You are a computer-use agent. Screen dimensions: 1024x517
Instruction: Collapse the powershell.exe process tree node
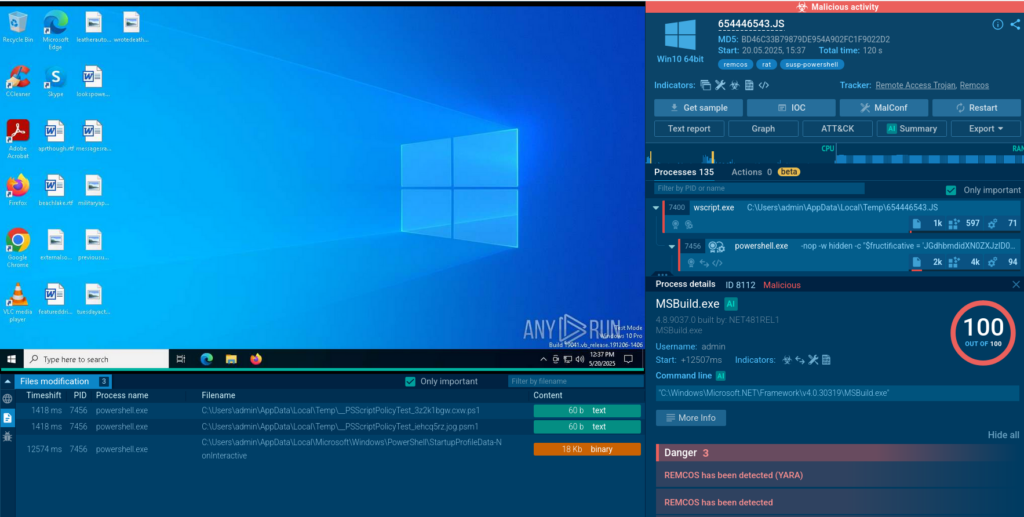coord(671,246)
